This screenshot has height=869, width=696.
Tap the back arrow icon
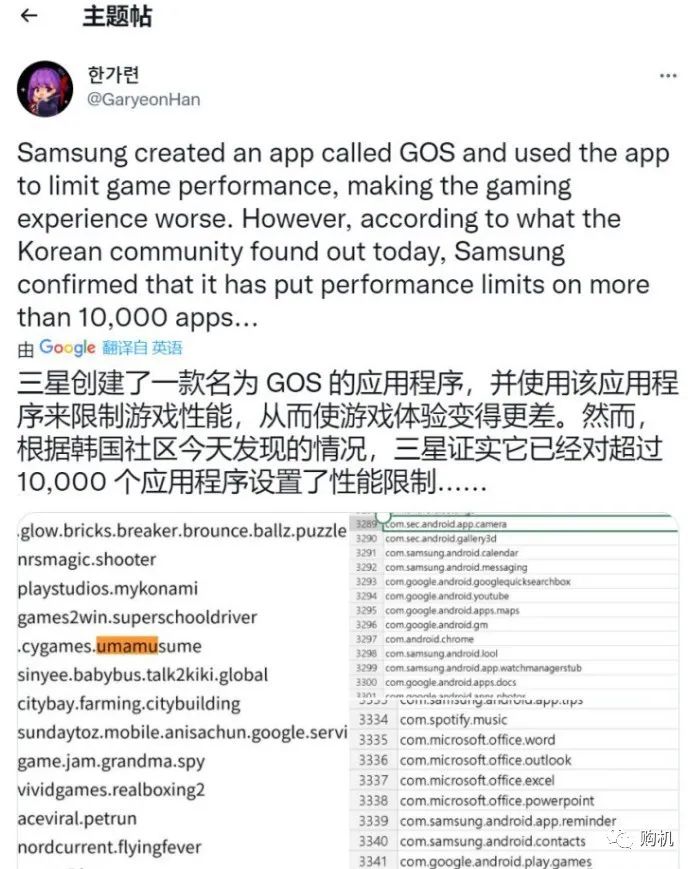(x=29, y=16)
